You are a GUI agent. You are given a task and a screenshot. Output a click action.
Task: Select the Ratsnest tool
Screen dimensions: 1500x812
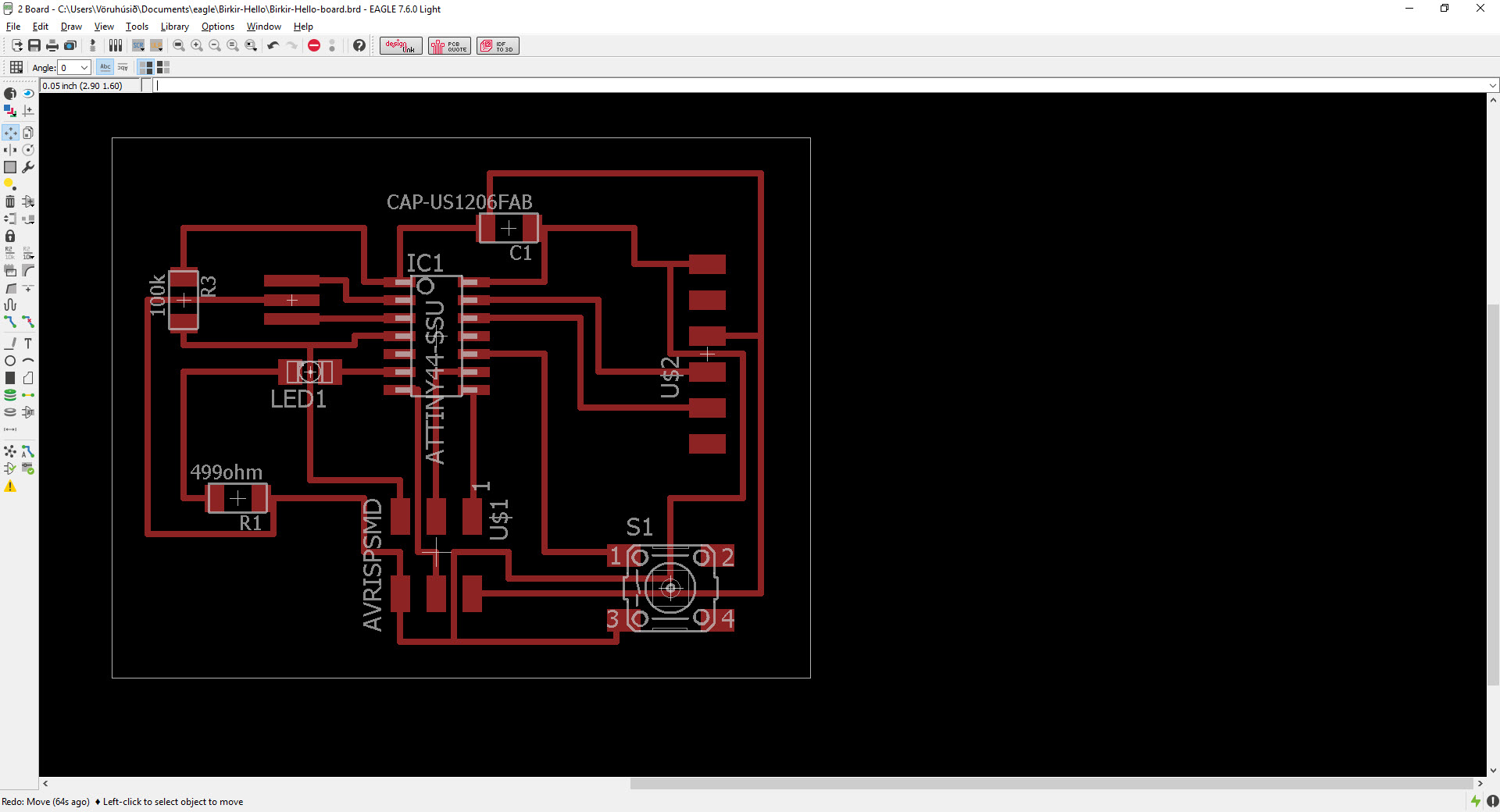point(10,451)
